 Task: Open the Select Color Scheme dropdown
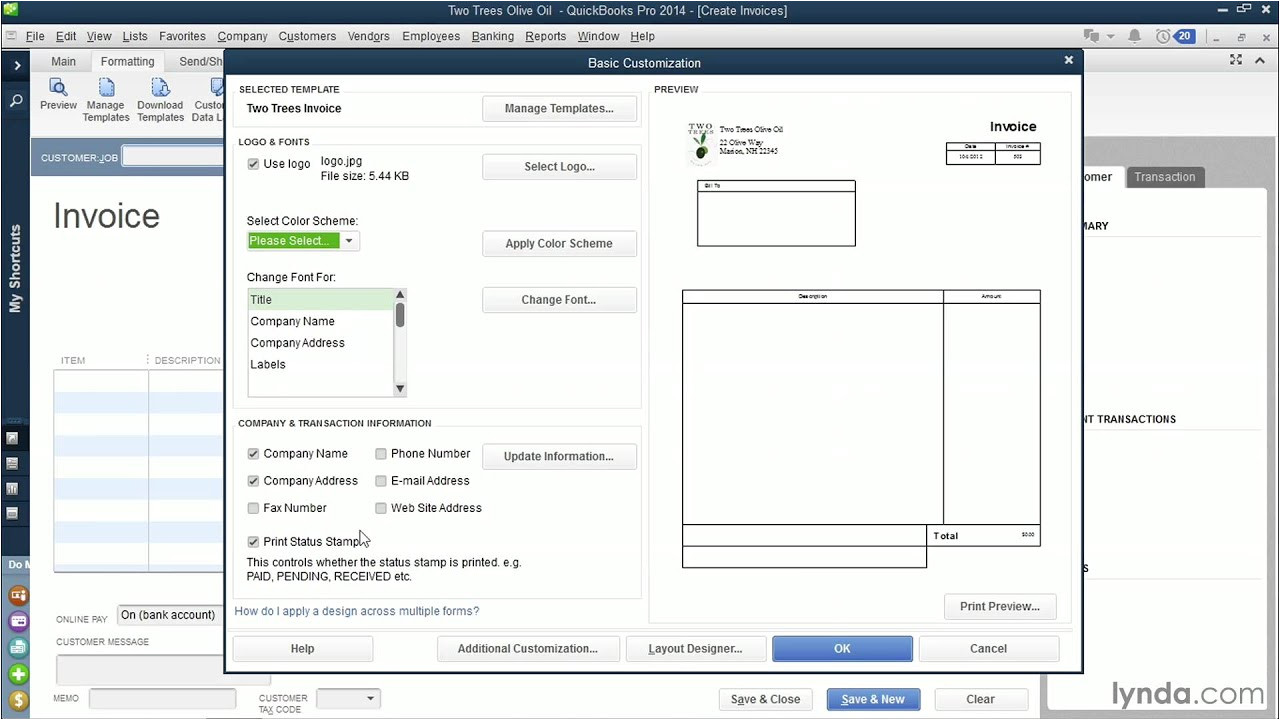pyautogui.click(x=349, y=241)
